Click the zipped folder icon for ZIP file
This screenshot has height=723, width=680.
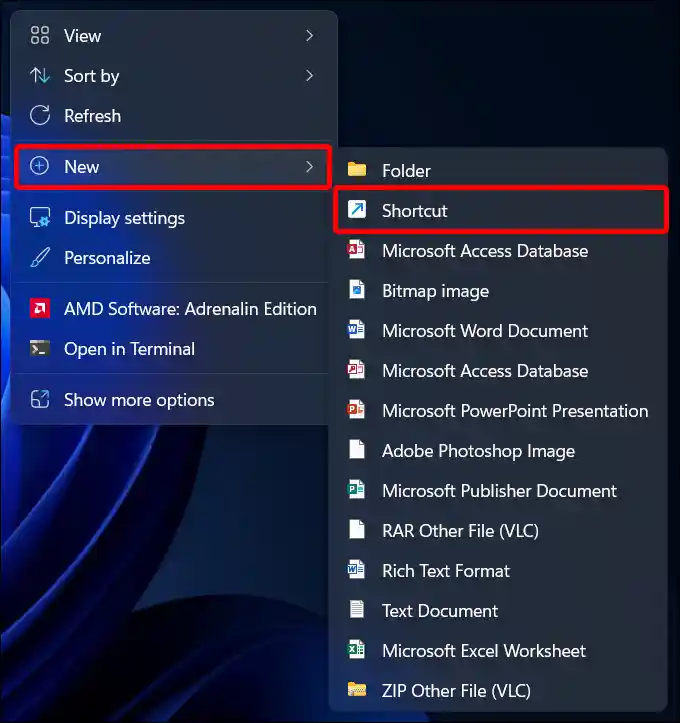[357, 689]
